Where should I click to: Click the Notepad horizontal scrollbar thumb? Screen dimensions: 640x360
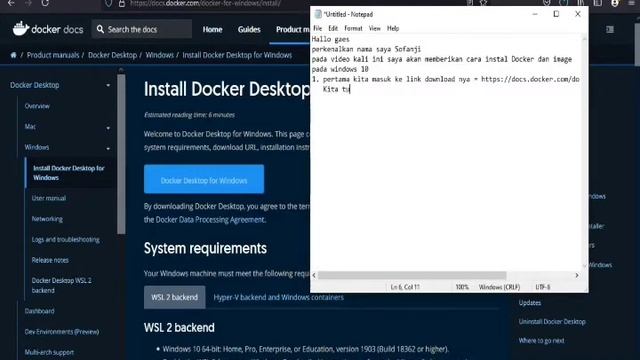pyautogui.click(x=412, y=276)
